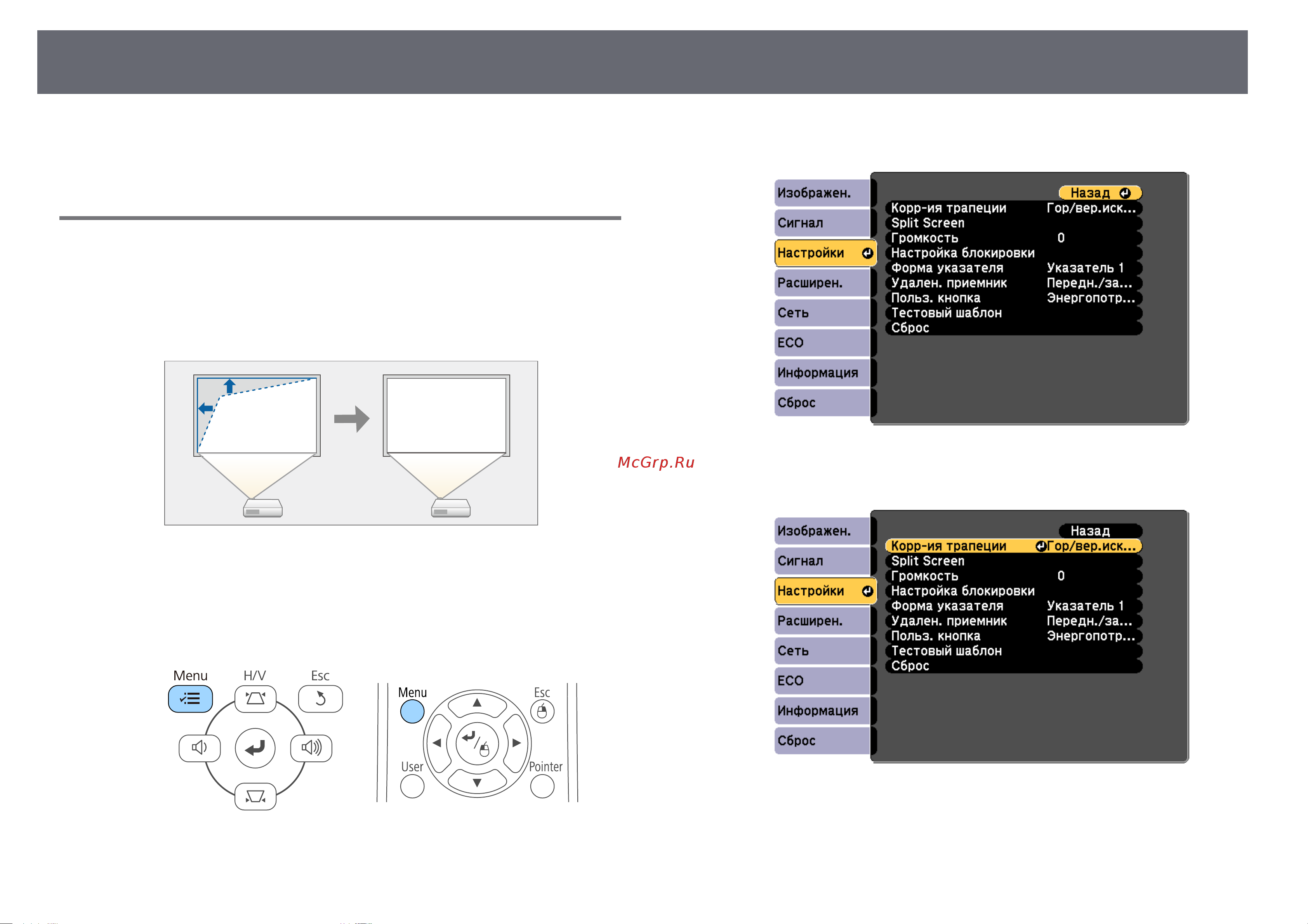The width and height of the screenshot is (1308, 924).
Task: Click the bottom keystone trapezoid button
Action: point(255,796)
